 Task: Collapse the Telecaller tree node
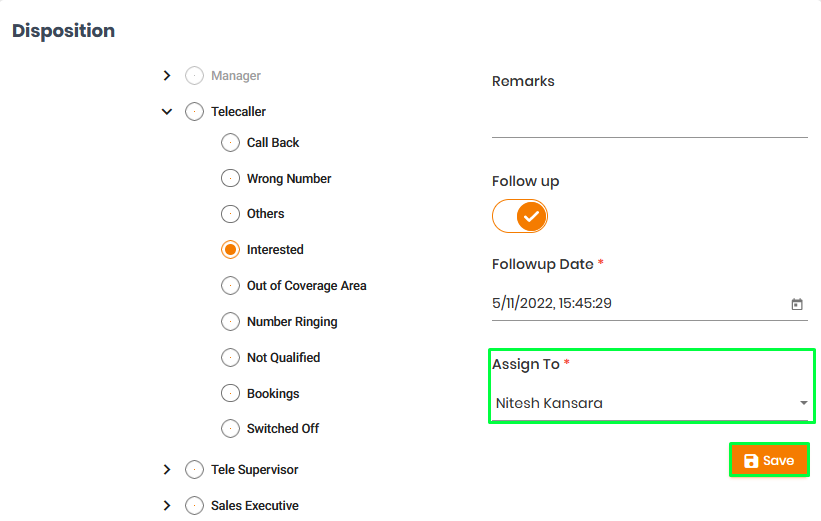pos(167,112)
